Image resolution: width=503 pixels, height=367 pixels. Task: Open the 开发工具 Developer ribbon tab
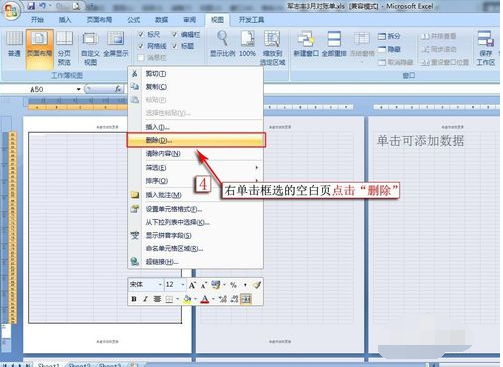(x=251, y=20)
